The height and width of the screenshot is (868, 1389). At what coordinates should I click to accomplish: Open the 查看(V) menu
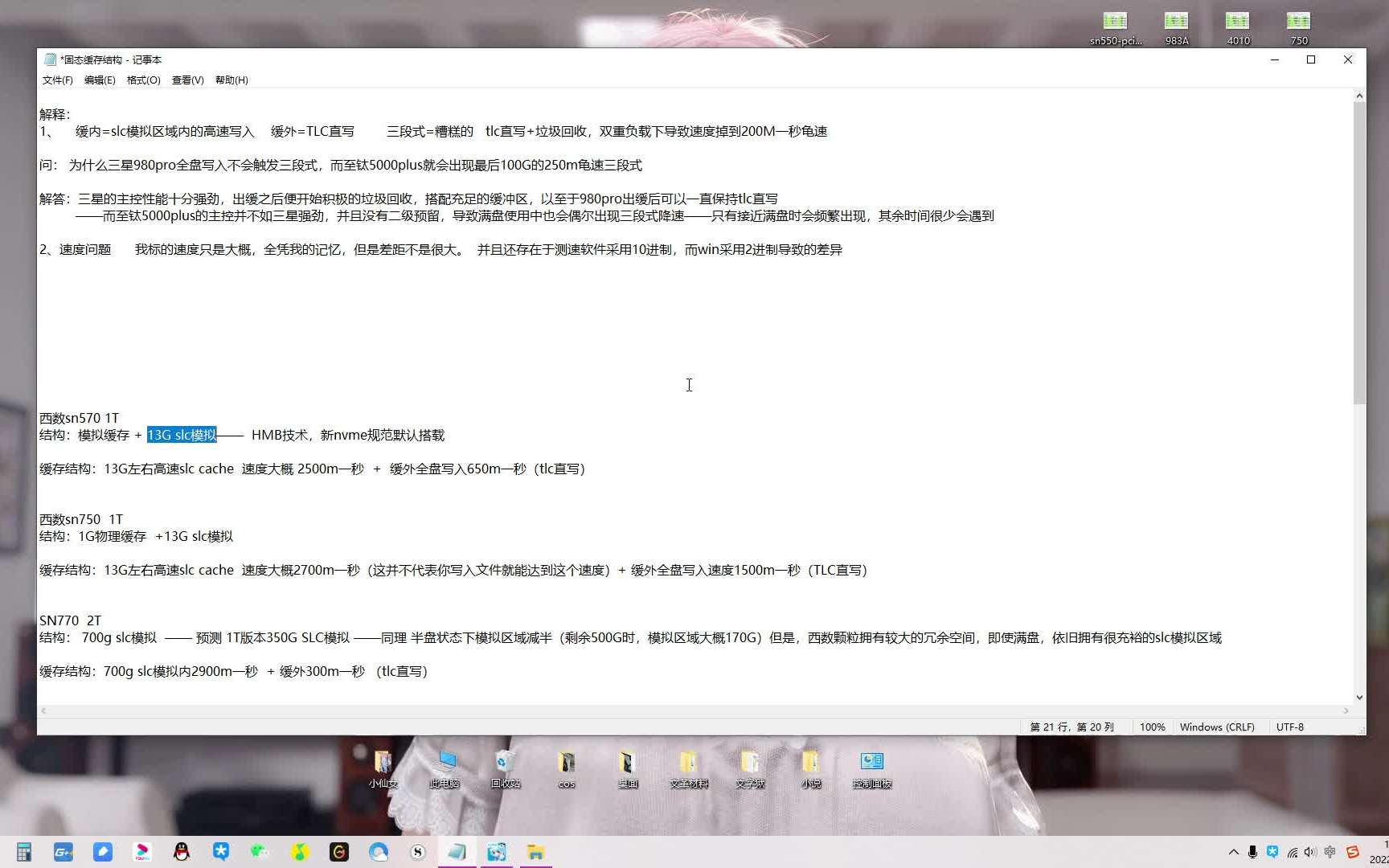pos(187,80)
